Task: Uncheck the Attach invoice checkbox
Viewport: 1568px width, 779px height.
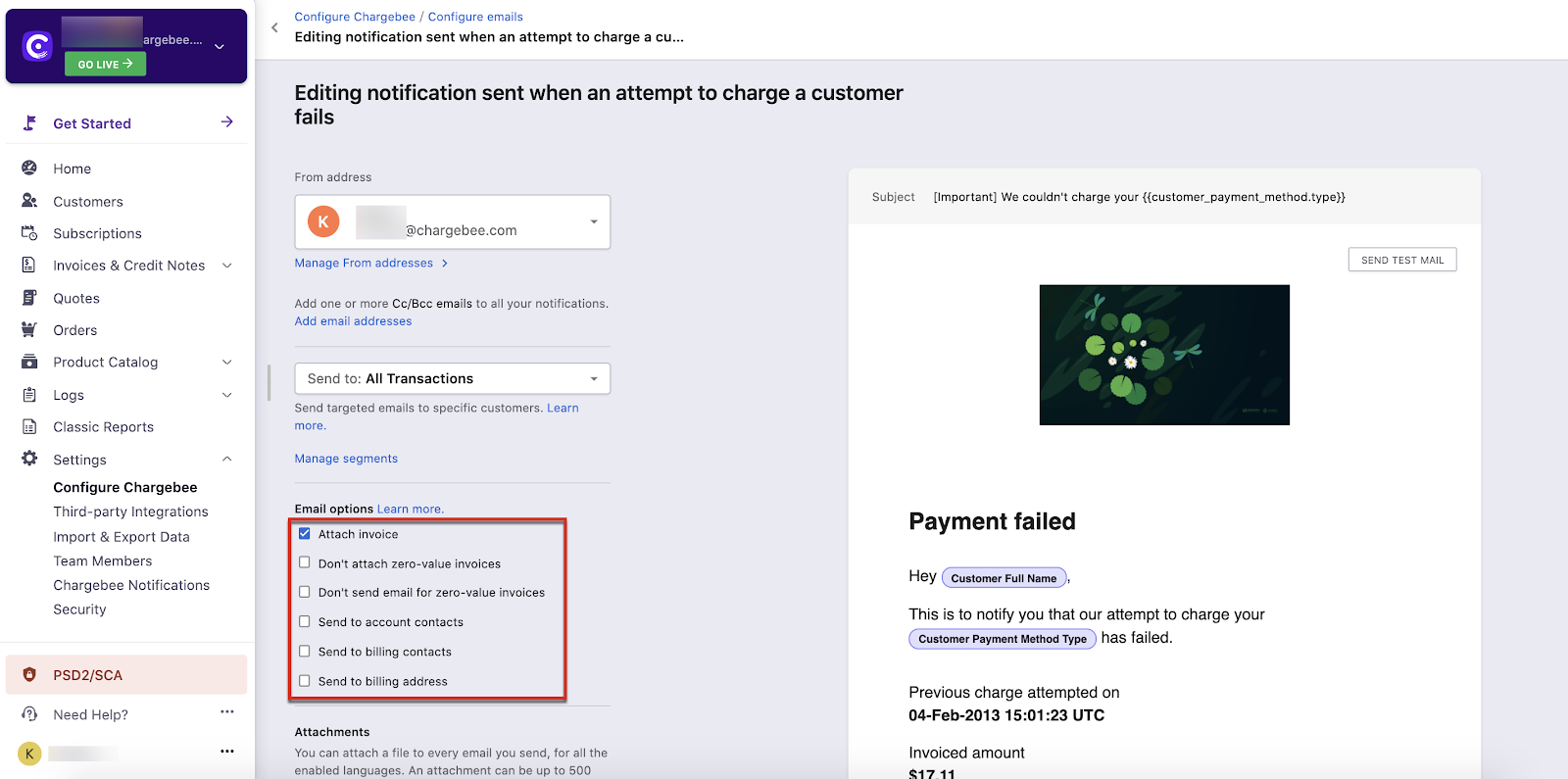Action: [305, 534]
